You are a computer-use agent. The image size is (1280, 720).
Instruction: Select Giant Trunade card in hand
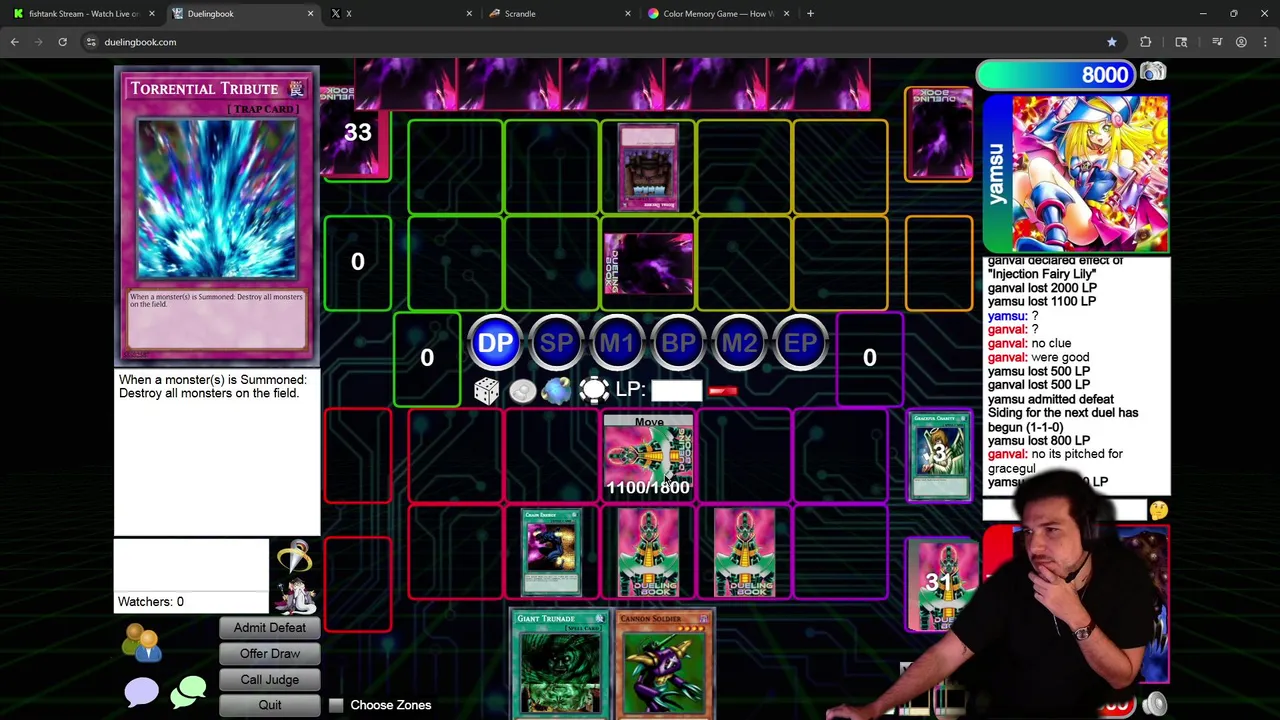(x=560, y=664)
